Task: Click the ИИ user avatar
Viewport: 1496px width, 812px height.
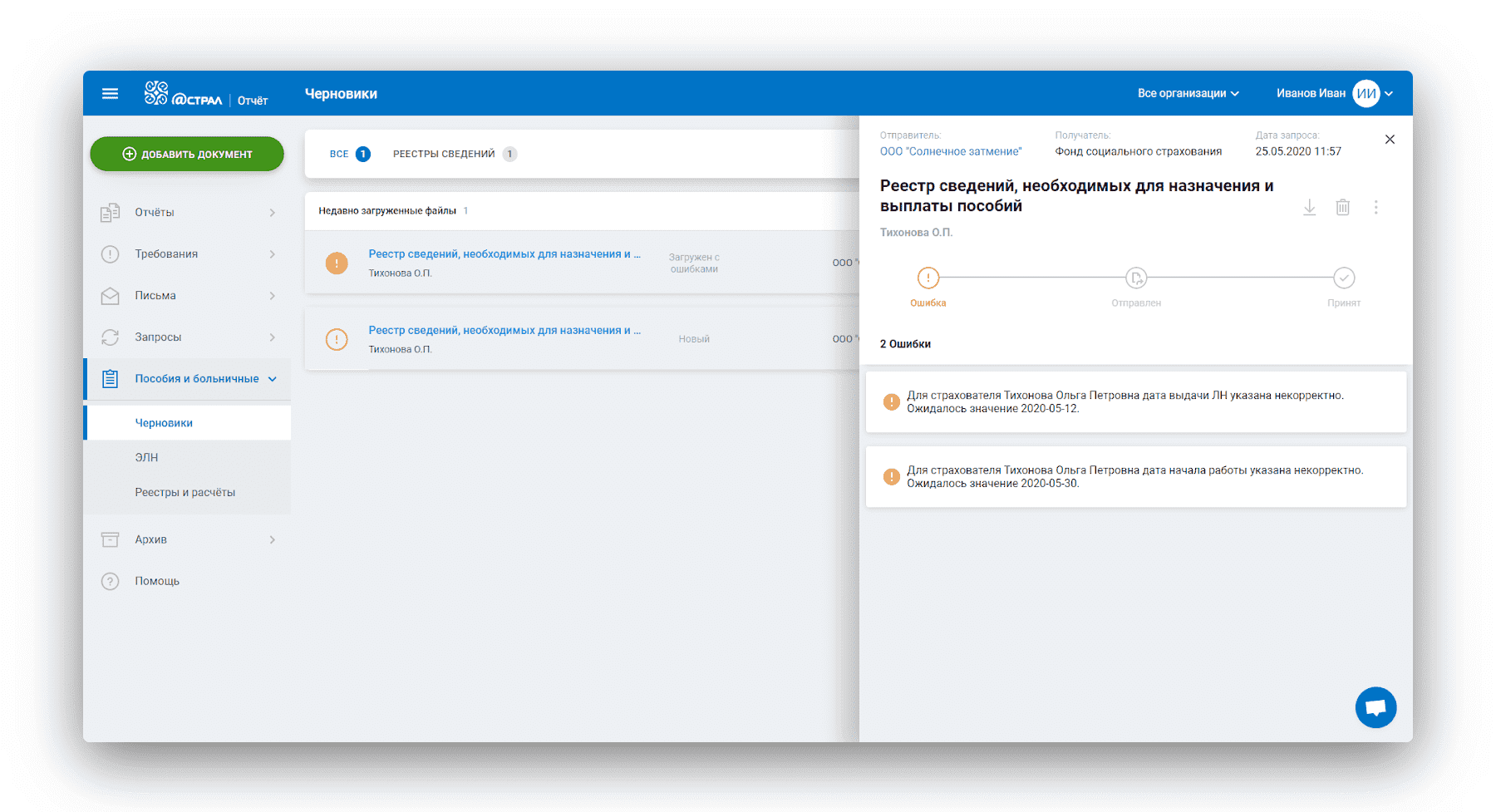Action: click(1366, 93)
